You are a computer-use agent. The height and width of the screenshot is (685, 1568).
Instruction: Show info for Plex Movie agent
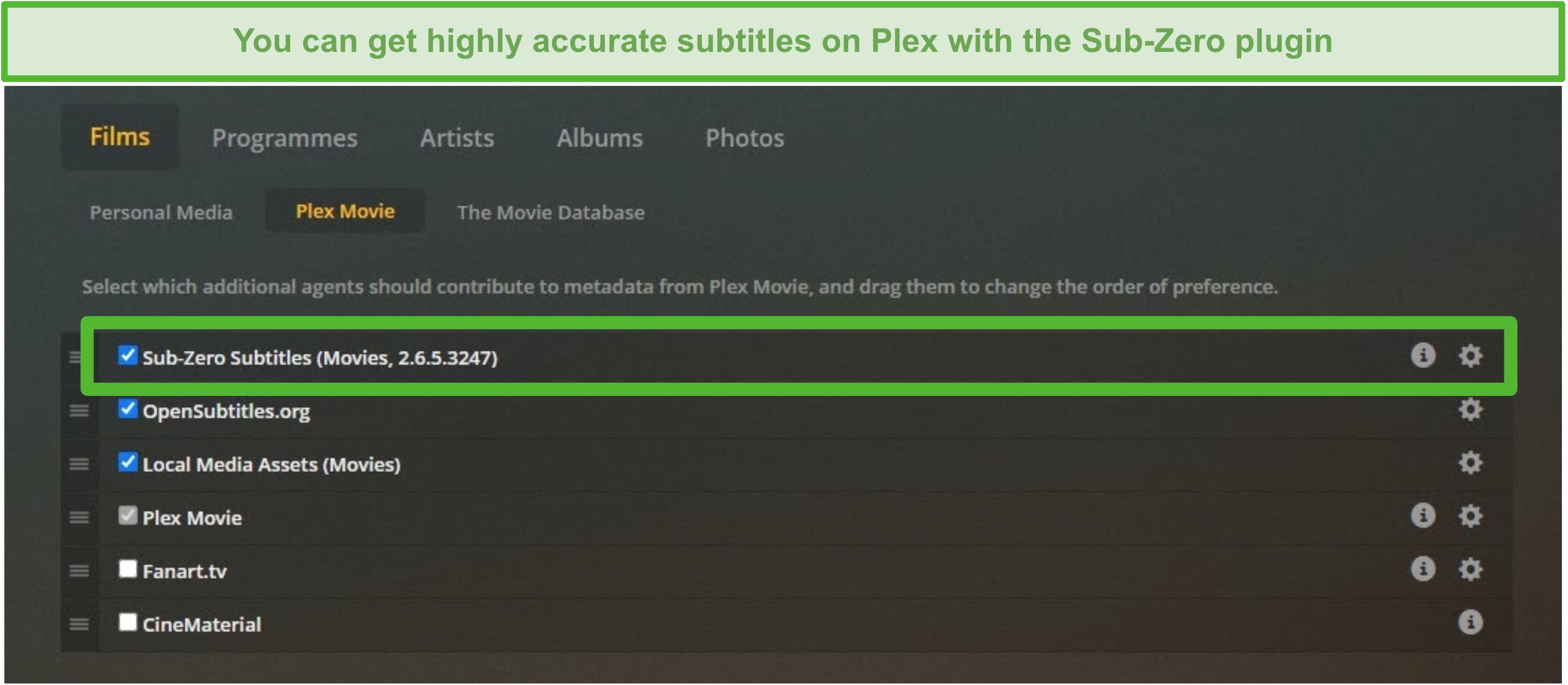[x=1423, y=516]
